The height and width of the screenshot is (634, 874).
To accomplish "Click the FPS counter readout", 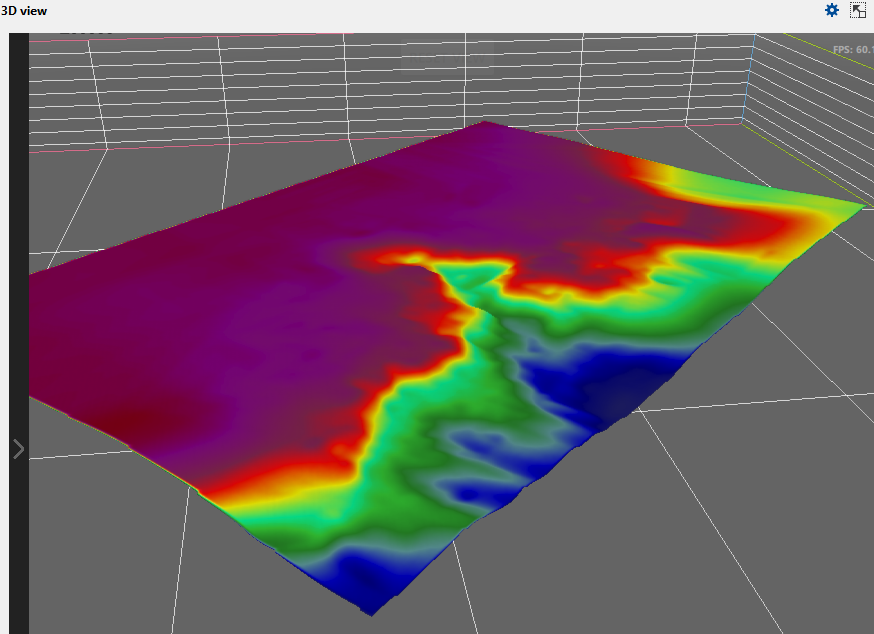I will pyautogui.click(x=852, y=49).
